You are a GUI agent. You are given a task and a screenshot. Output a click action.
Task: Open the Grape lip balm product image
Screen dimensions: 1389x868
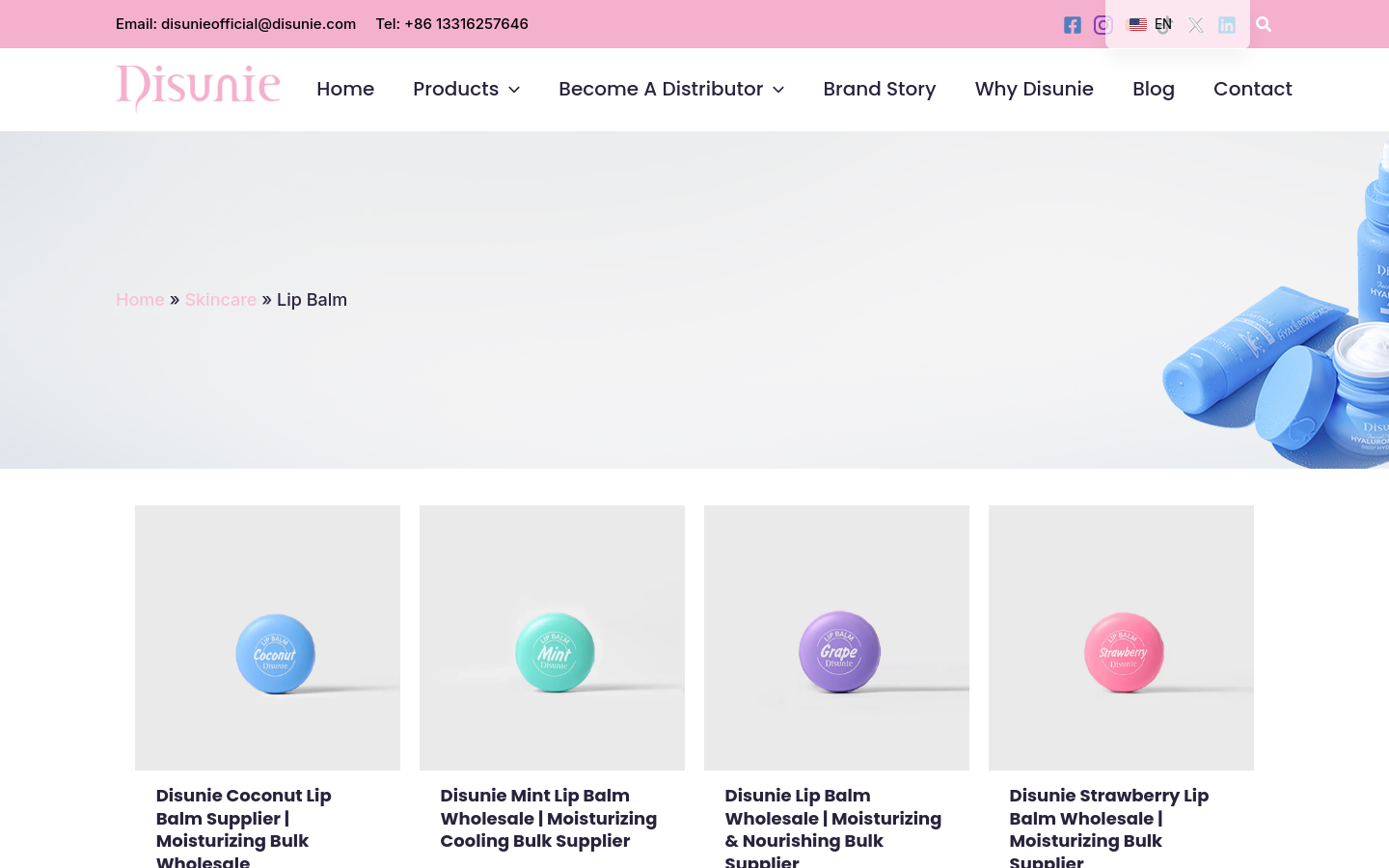(836, 637)
